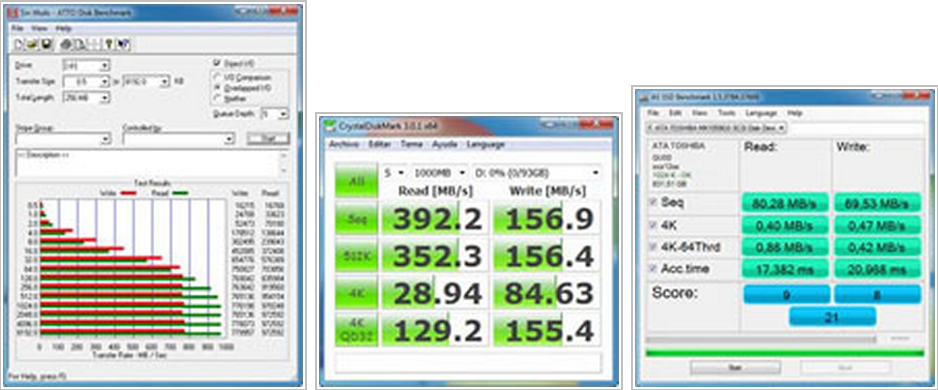938x390 pixels.
Task: Open the View menu in ATTO
Action: (x=39, y=28)
